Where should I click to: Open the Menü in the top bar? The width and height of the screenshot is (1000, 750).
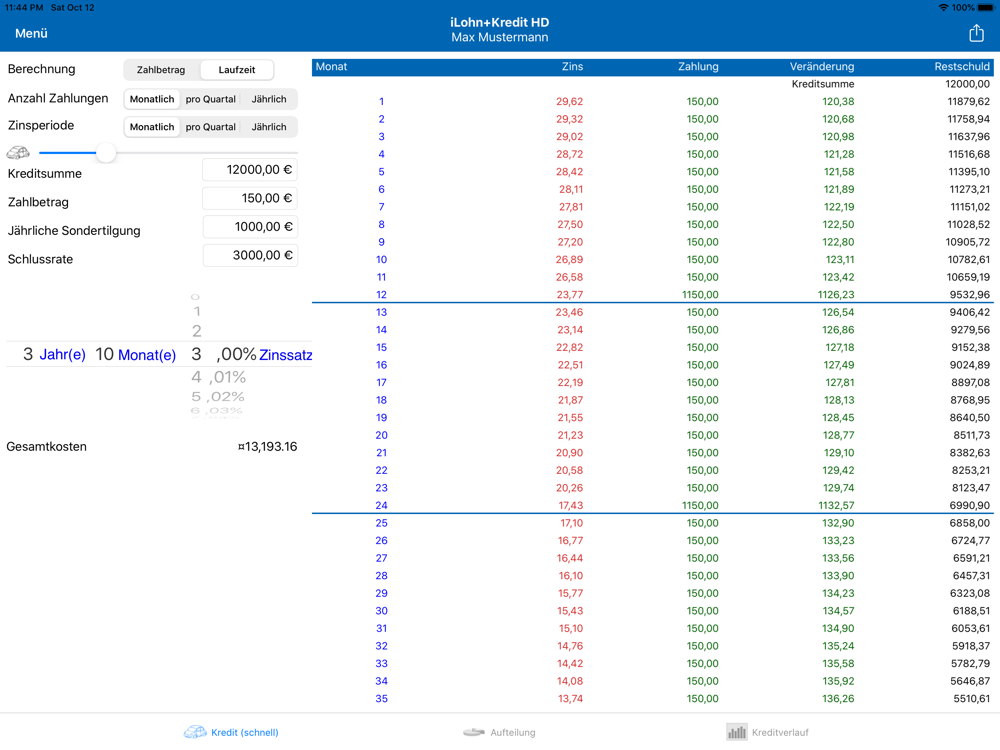(x=31, y=33)
